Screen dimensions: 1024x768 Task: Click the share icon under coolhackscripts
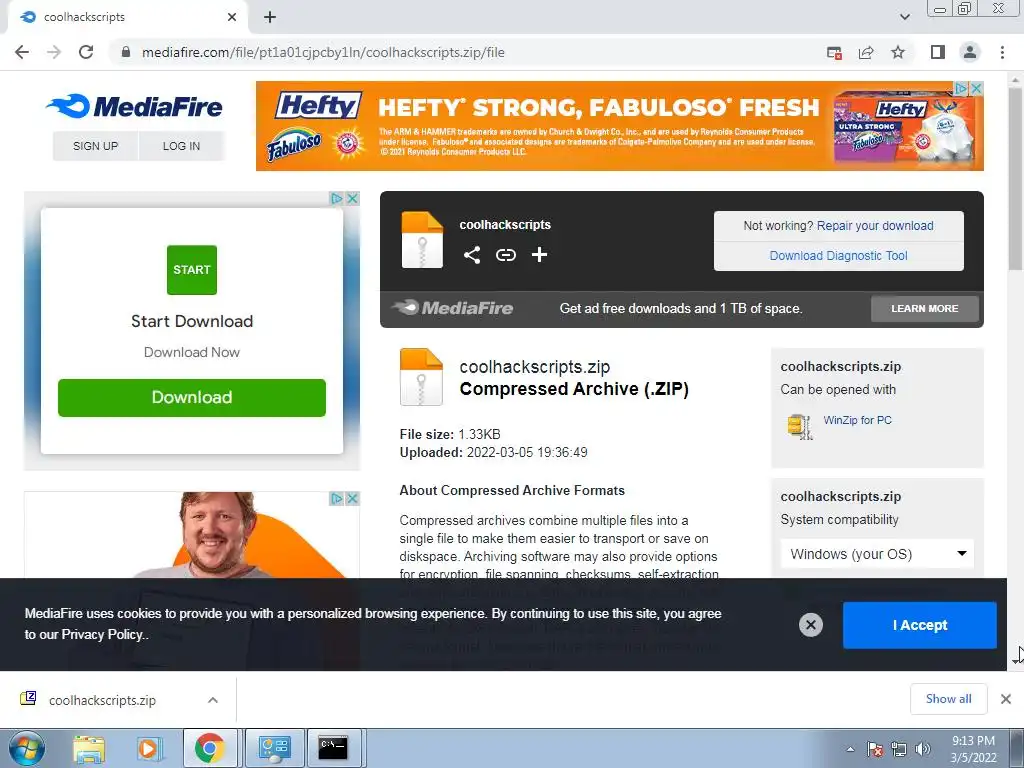472,255
